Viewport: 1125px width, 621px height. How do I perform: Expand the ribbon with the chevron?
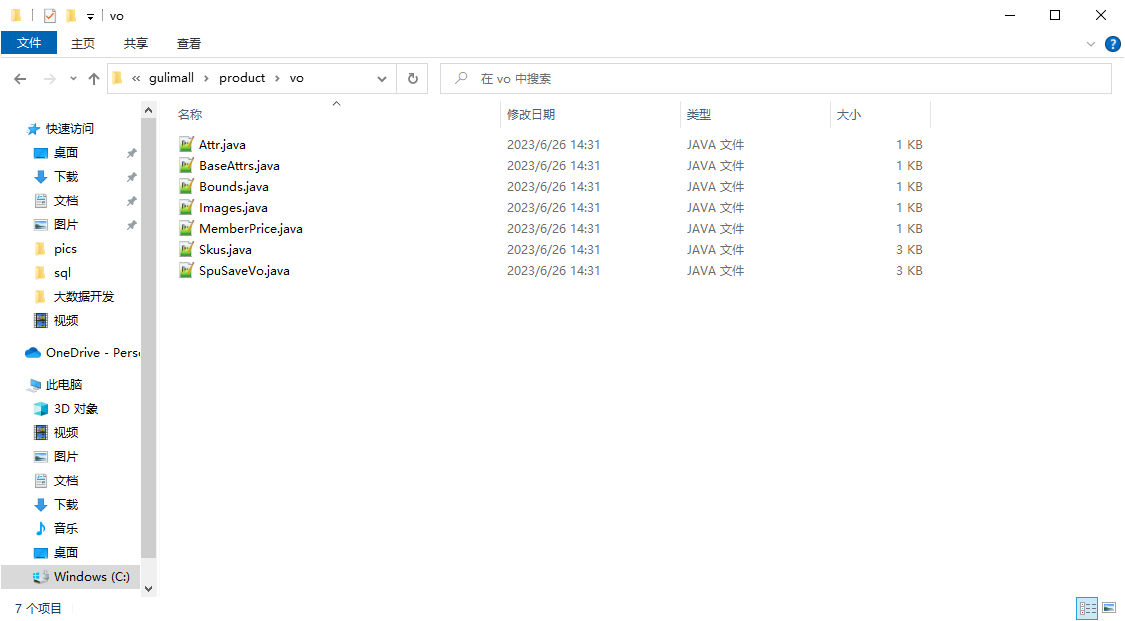(x=1091, y=44)
